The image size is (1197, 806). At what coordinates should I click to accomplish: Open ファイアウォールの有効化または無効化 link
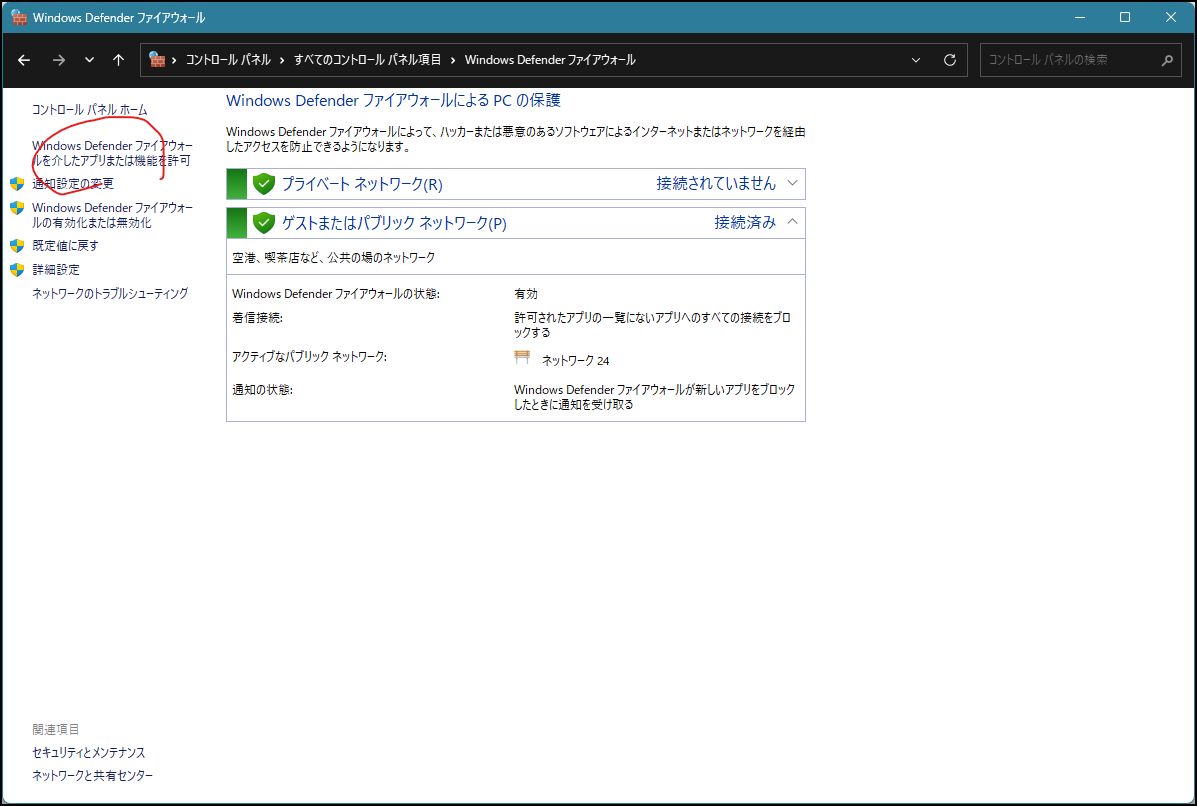(x=112, y=215)
